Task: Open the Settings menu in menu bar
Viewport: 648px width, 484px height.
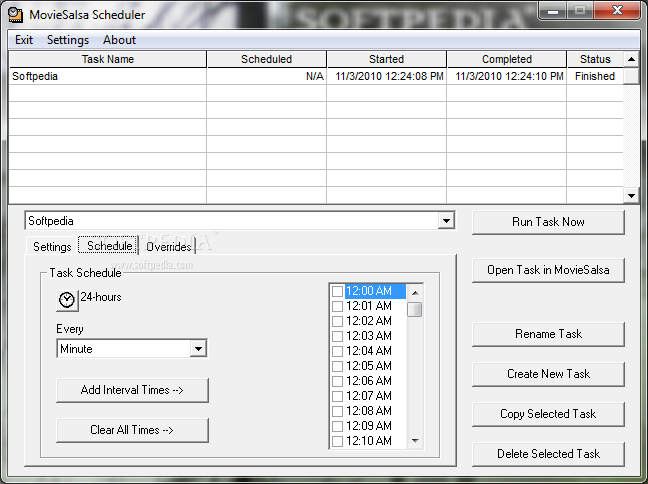Action: (x=68, y=40)
